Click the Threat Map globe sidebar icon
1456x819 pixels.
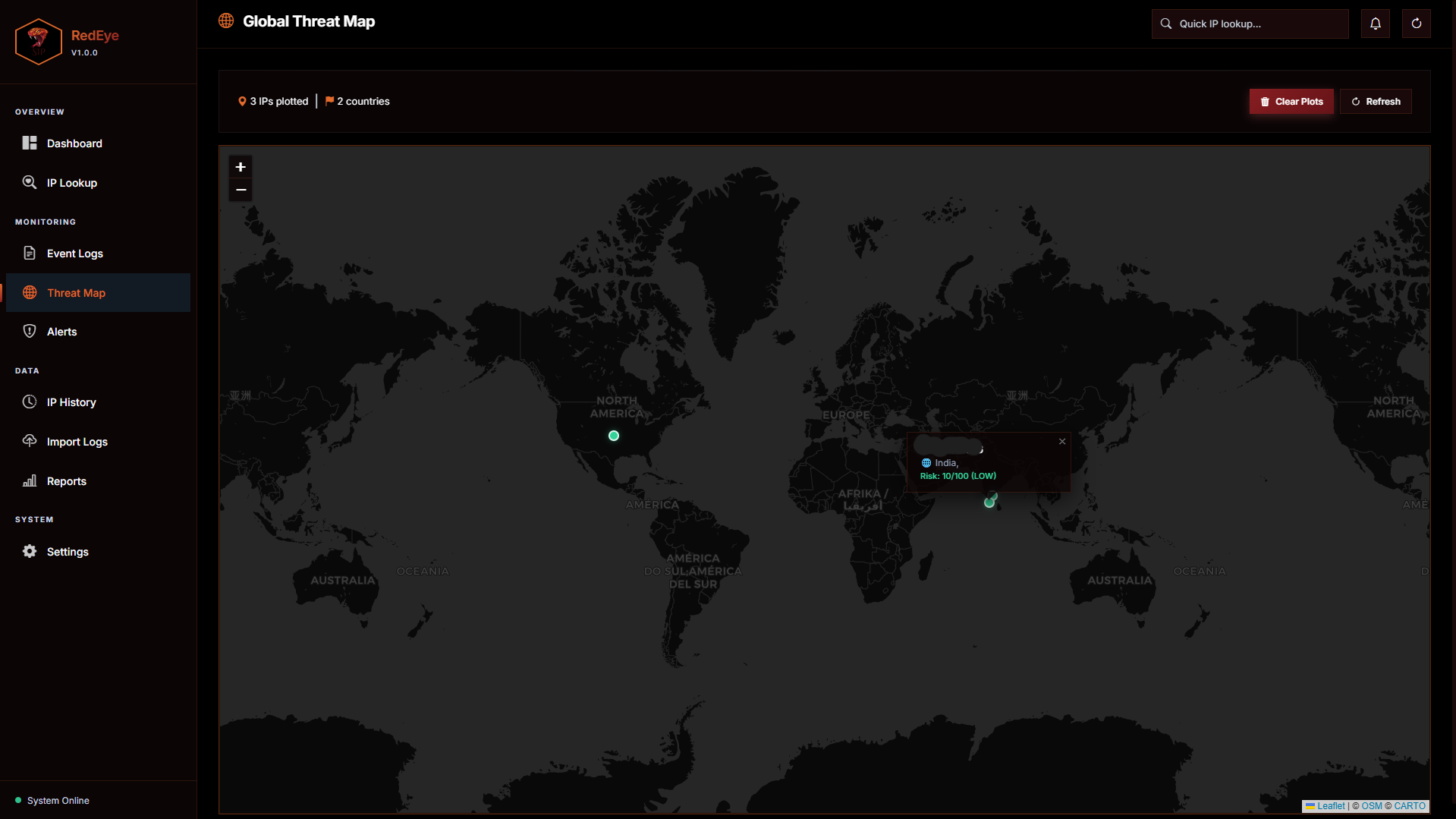click(x=30, y=292)
